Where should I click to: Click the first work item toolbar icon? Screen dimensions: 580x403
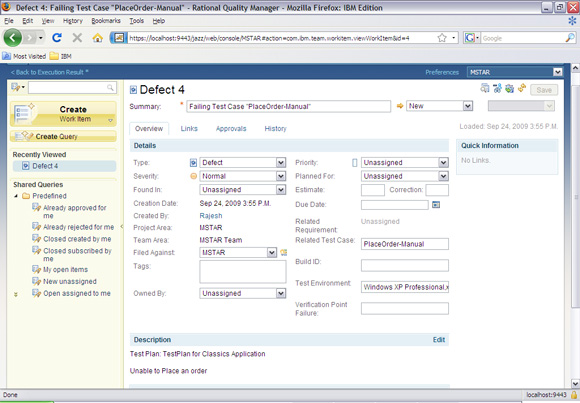[485, 88]
